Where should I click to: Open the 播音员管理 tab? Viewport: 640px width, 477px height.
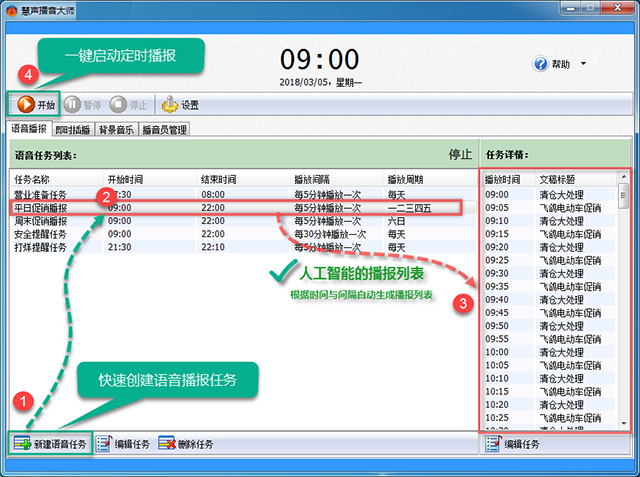164,130
